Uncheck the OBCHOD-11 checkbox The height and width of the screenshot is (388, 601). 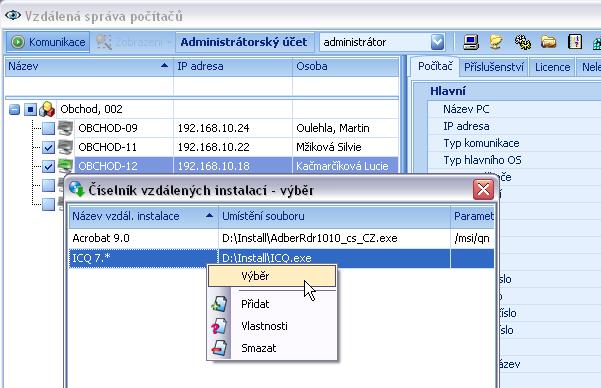[x=48, y=147]
